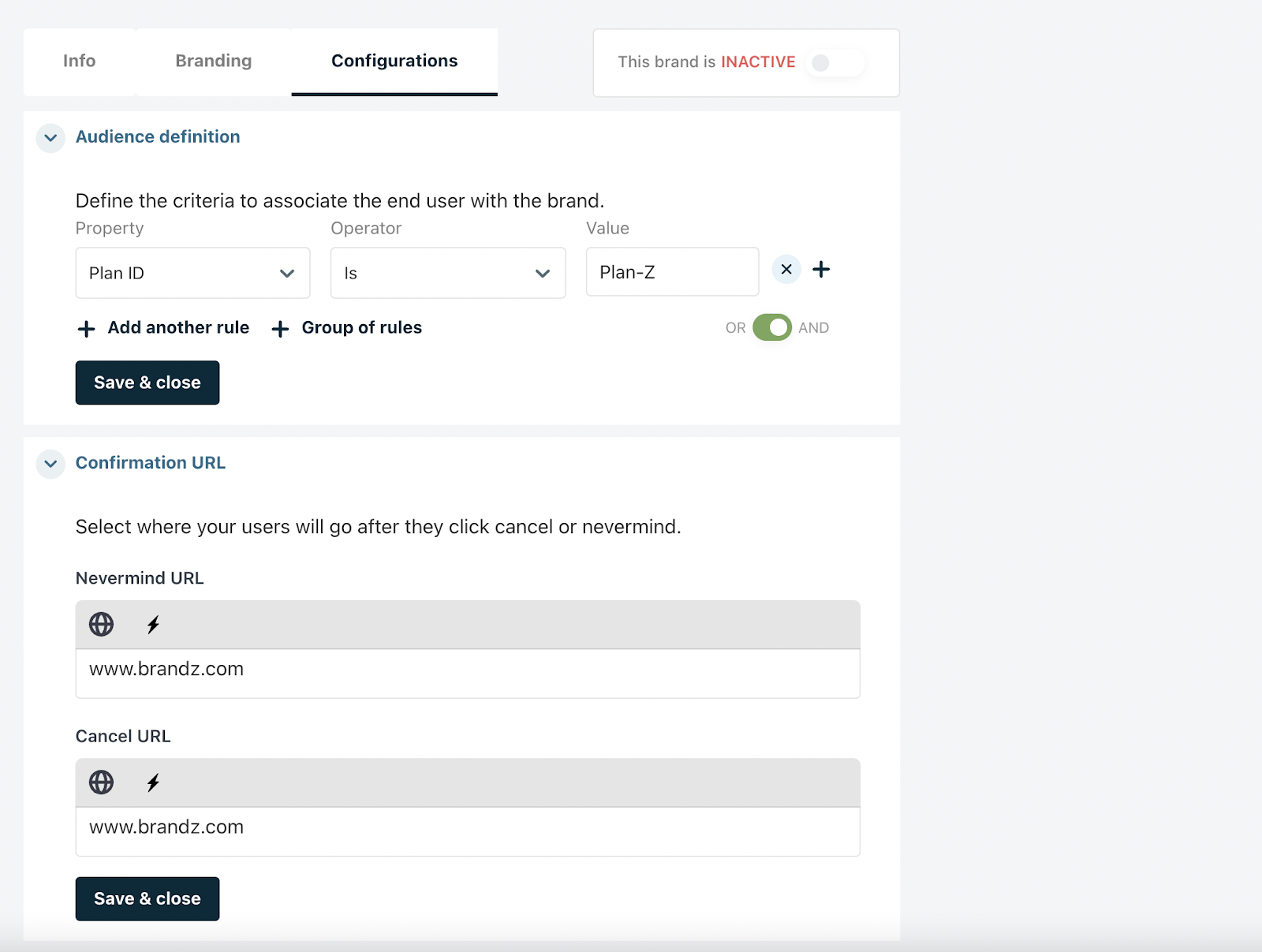
Task: Open the Is operator dropdown
Action: pos(447,273)
